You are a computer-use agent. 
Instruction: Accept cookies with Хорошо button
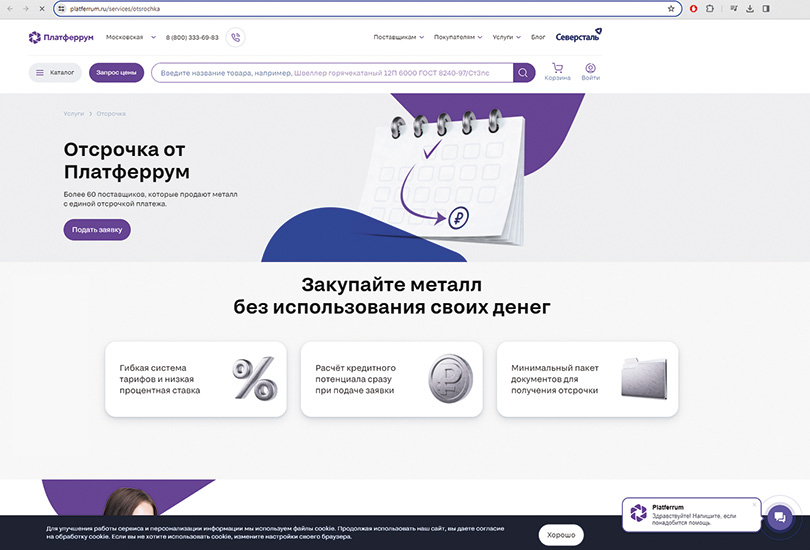tap(561, 535)
